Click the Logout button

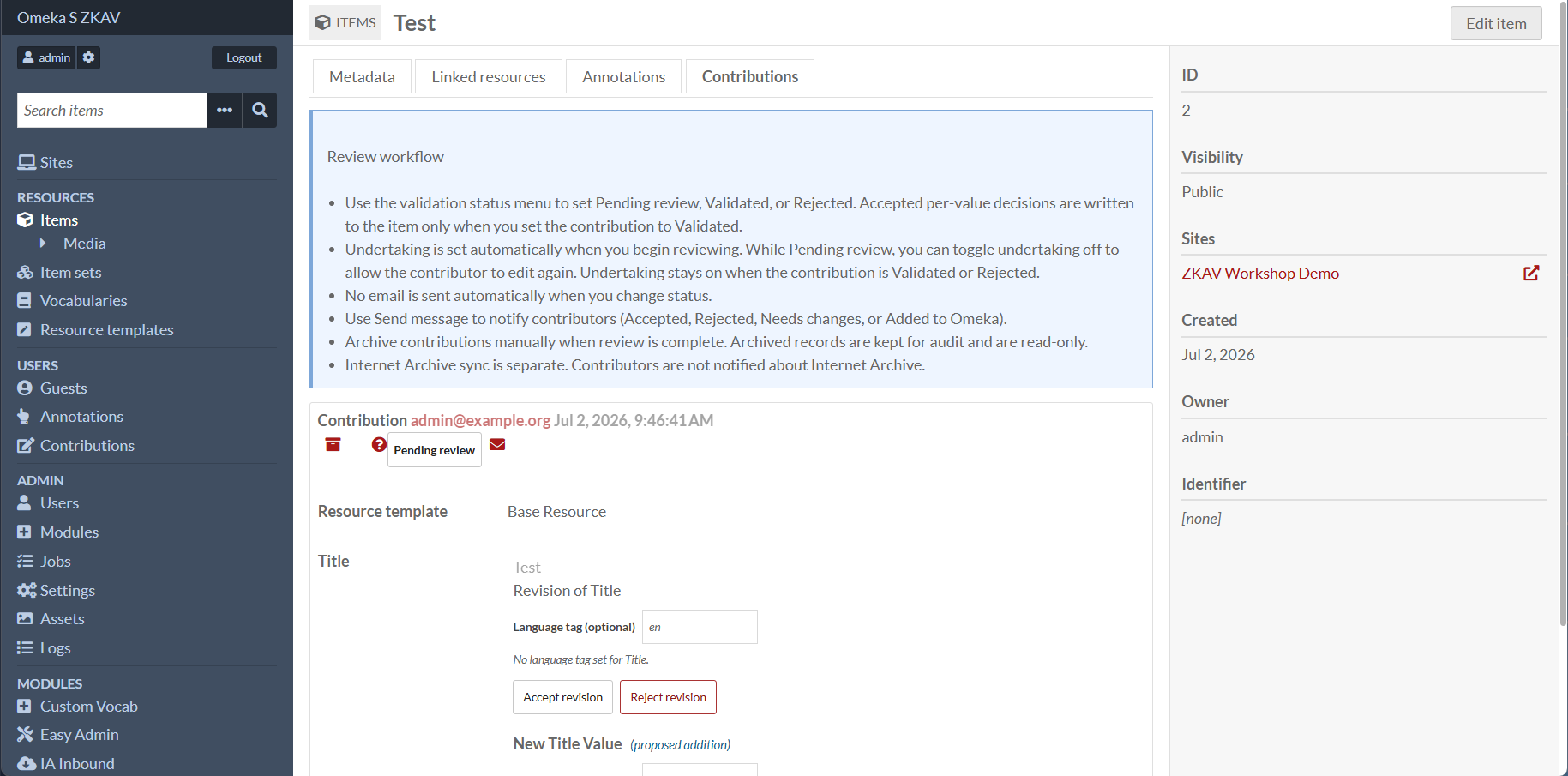244,57
